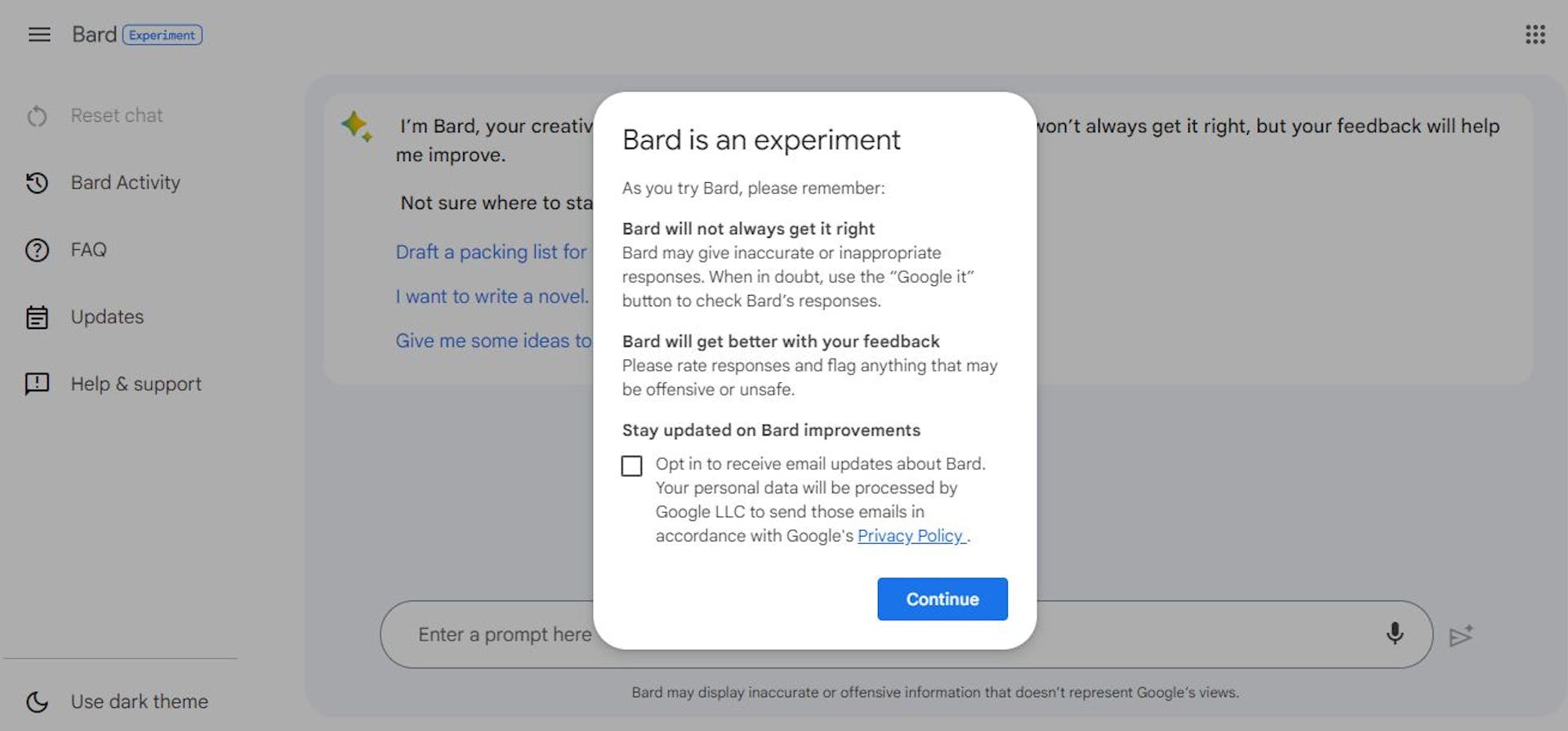Toggle the dark theme moon icon
Screen dimensions: 1568x731
coord(37,702)
